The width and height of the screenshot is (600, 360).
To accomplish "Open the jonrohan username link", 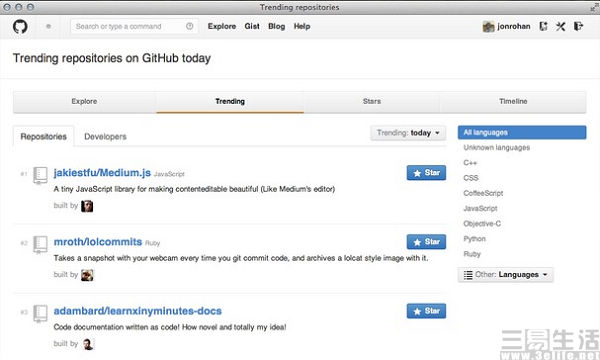I will [x=514, y=26].
